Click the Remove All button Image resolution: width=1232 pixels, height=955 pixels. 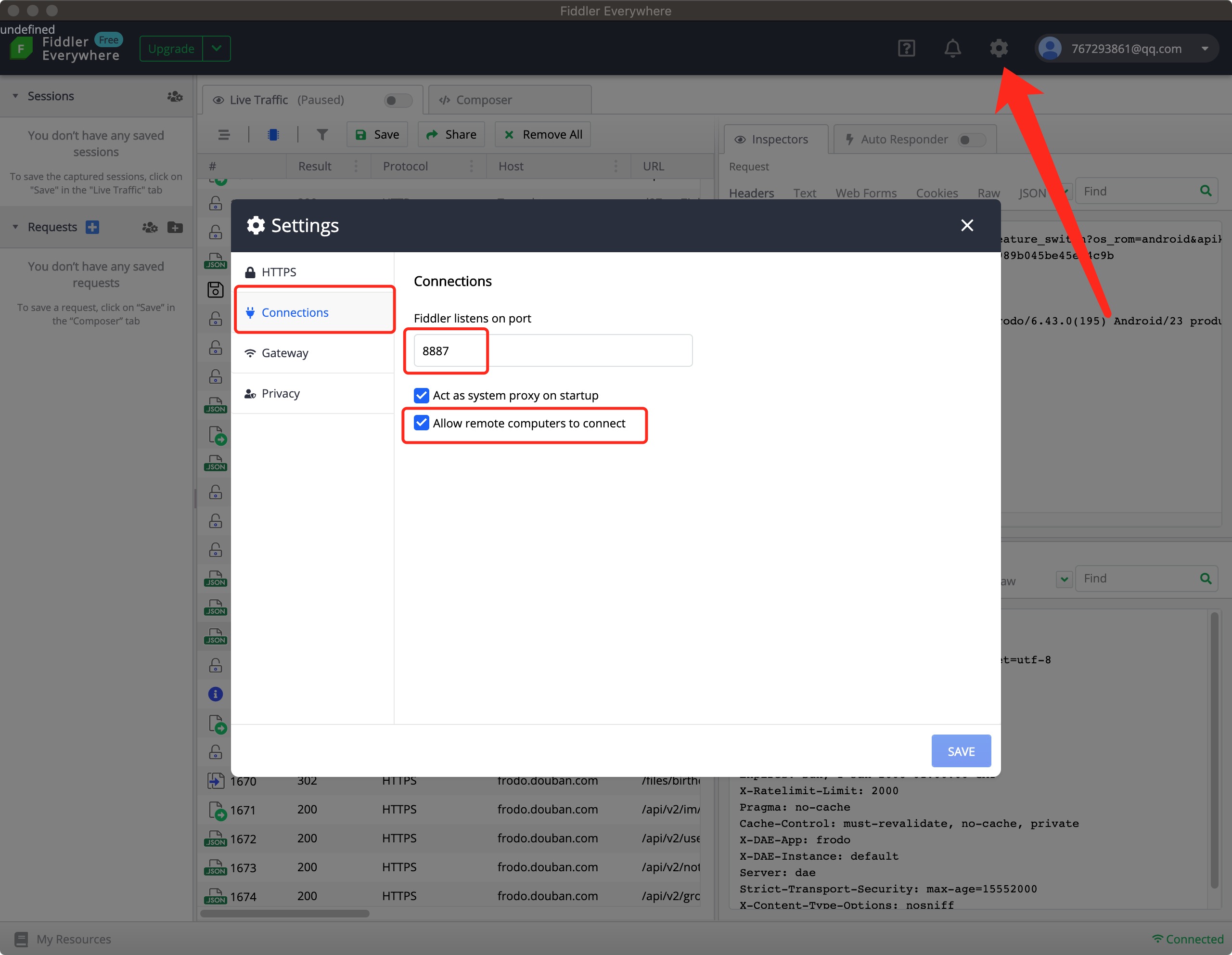543,134
